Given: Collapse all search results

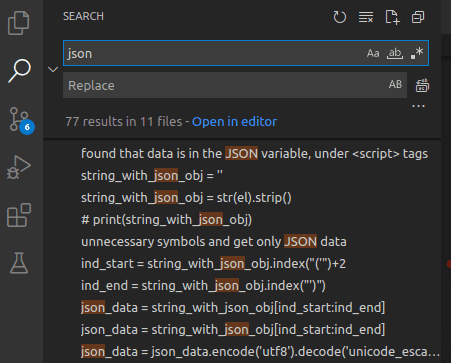Looking at the screenshot, I should pos(418,17).
